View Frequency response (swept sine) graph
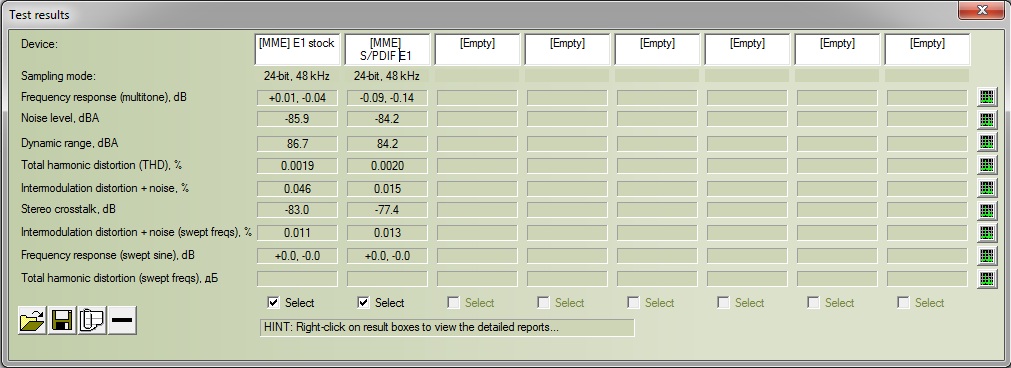Screen dimensions: 1011x368 coord(986,255)
